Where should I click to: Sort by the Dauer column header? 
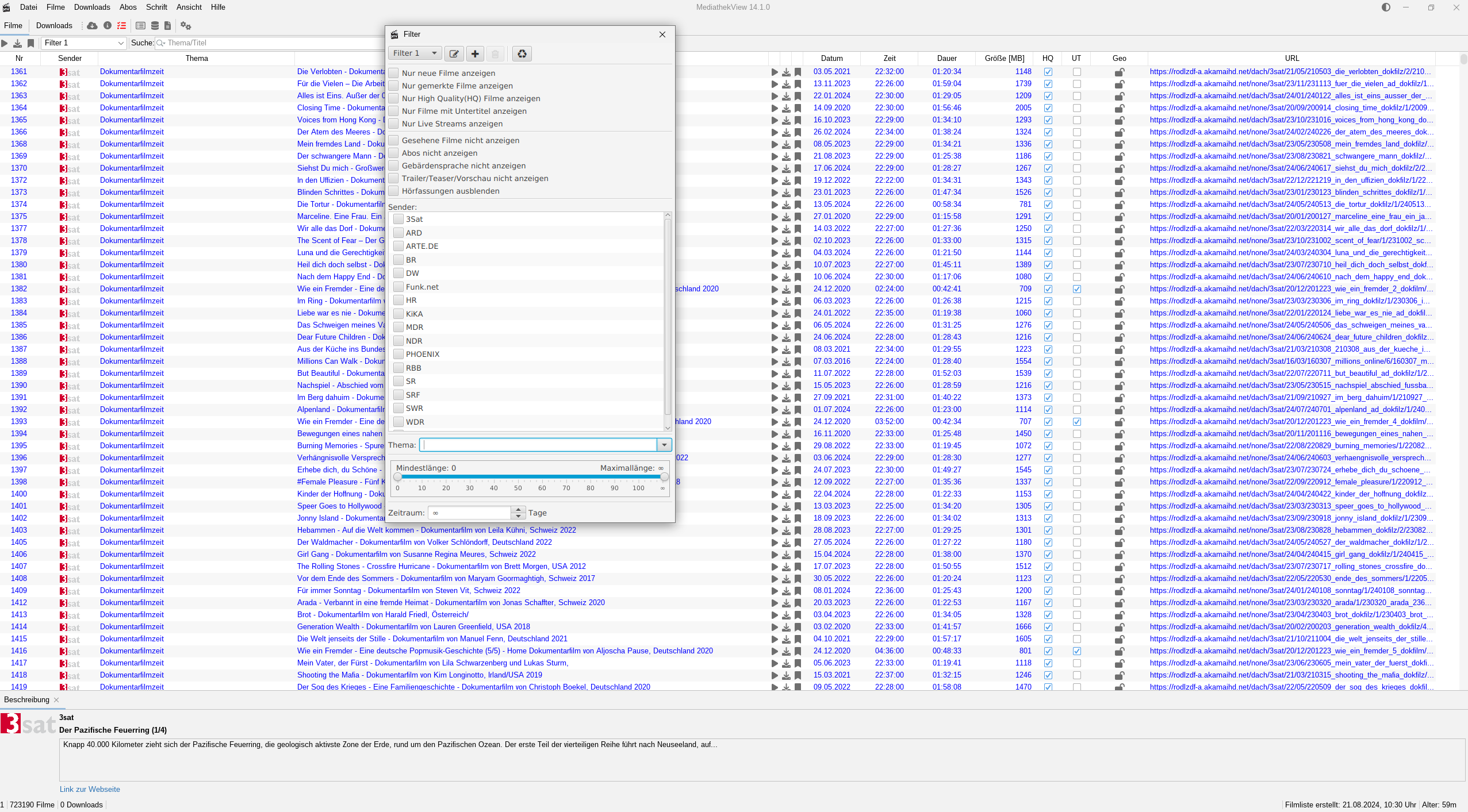pos(946,59)
